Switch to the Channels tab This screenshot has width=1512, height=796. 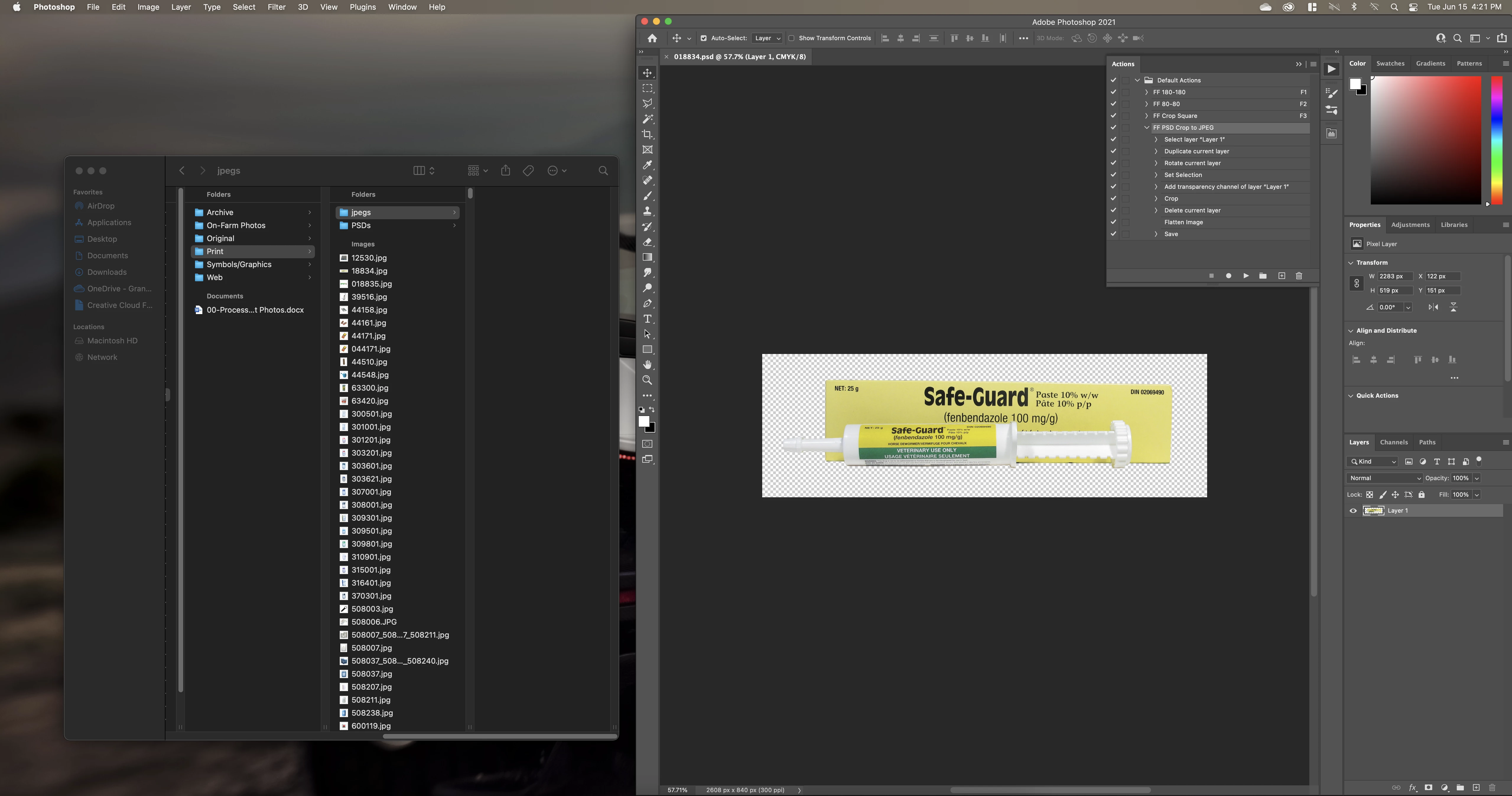[1394, 442]
